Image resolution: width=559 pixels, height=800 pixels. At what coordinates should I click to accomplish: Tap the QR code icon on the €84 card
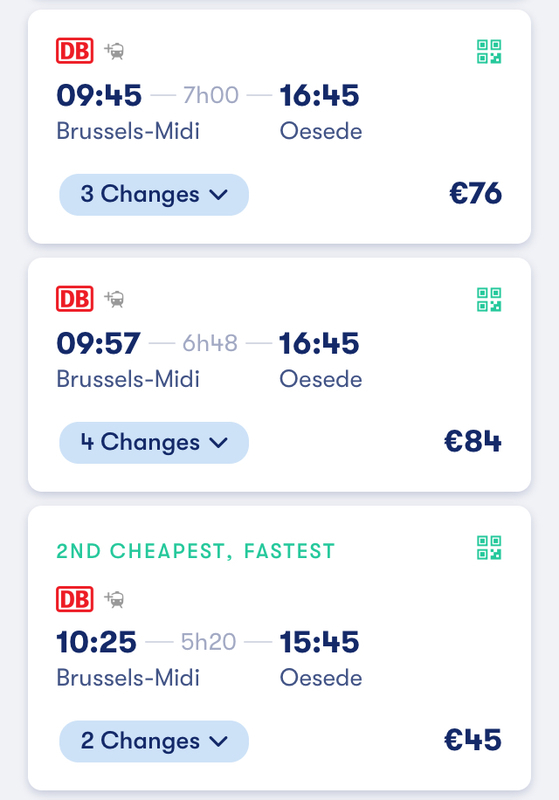(489, 299)
